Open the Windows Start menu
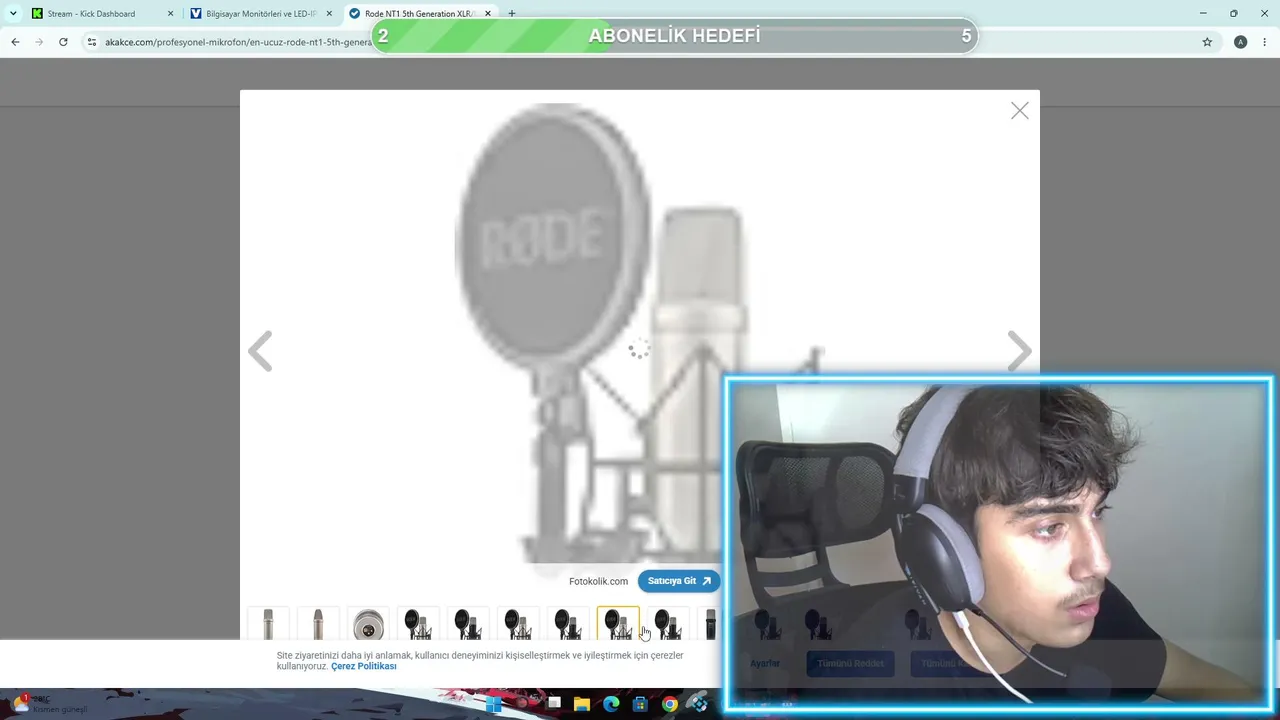Viewport: 1280px width, 720px height. 494,704
